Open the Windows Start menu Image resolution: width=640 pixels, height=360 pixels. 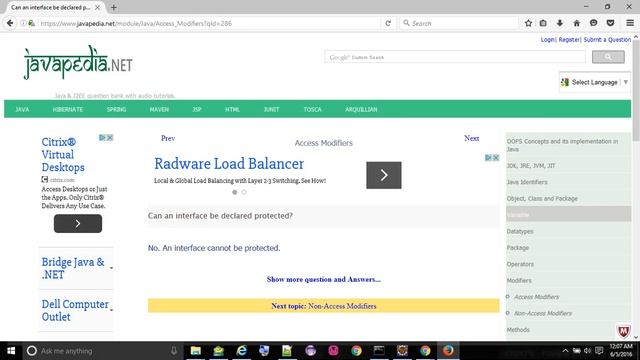coord(11,351)
